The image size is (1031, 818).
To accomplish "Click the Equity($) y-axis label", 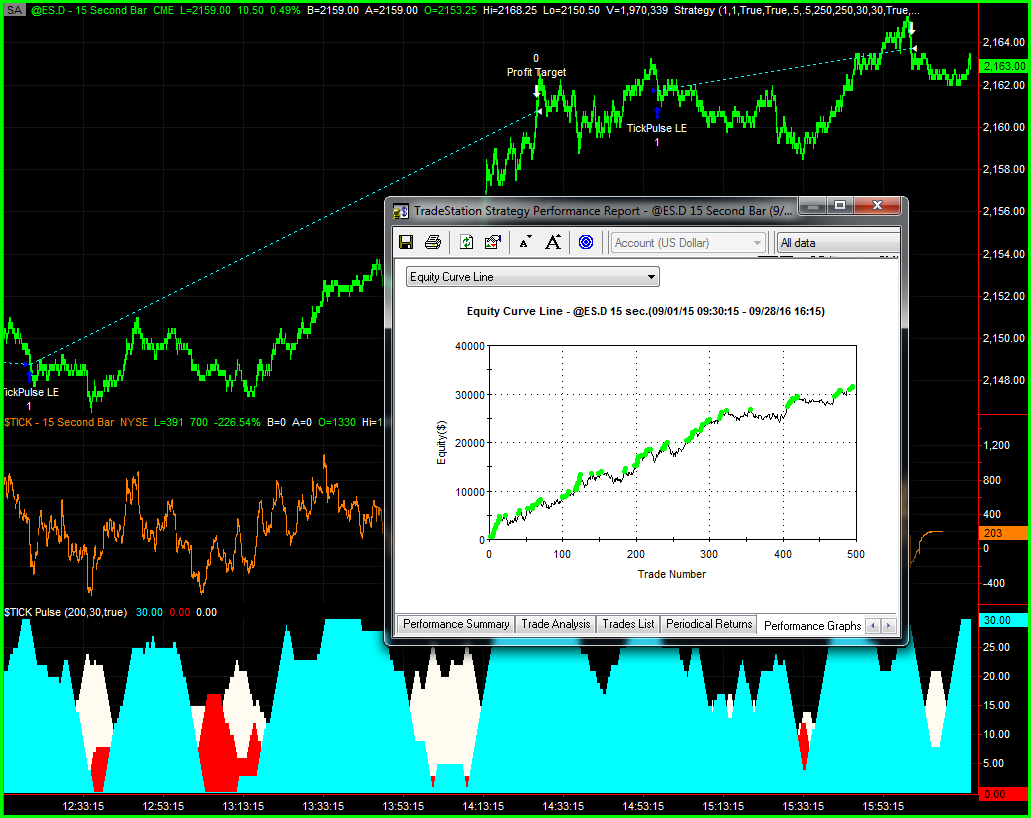I will click(441, 442).
